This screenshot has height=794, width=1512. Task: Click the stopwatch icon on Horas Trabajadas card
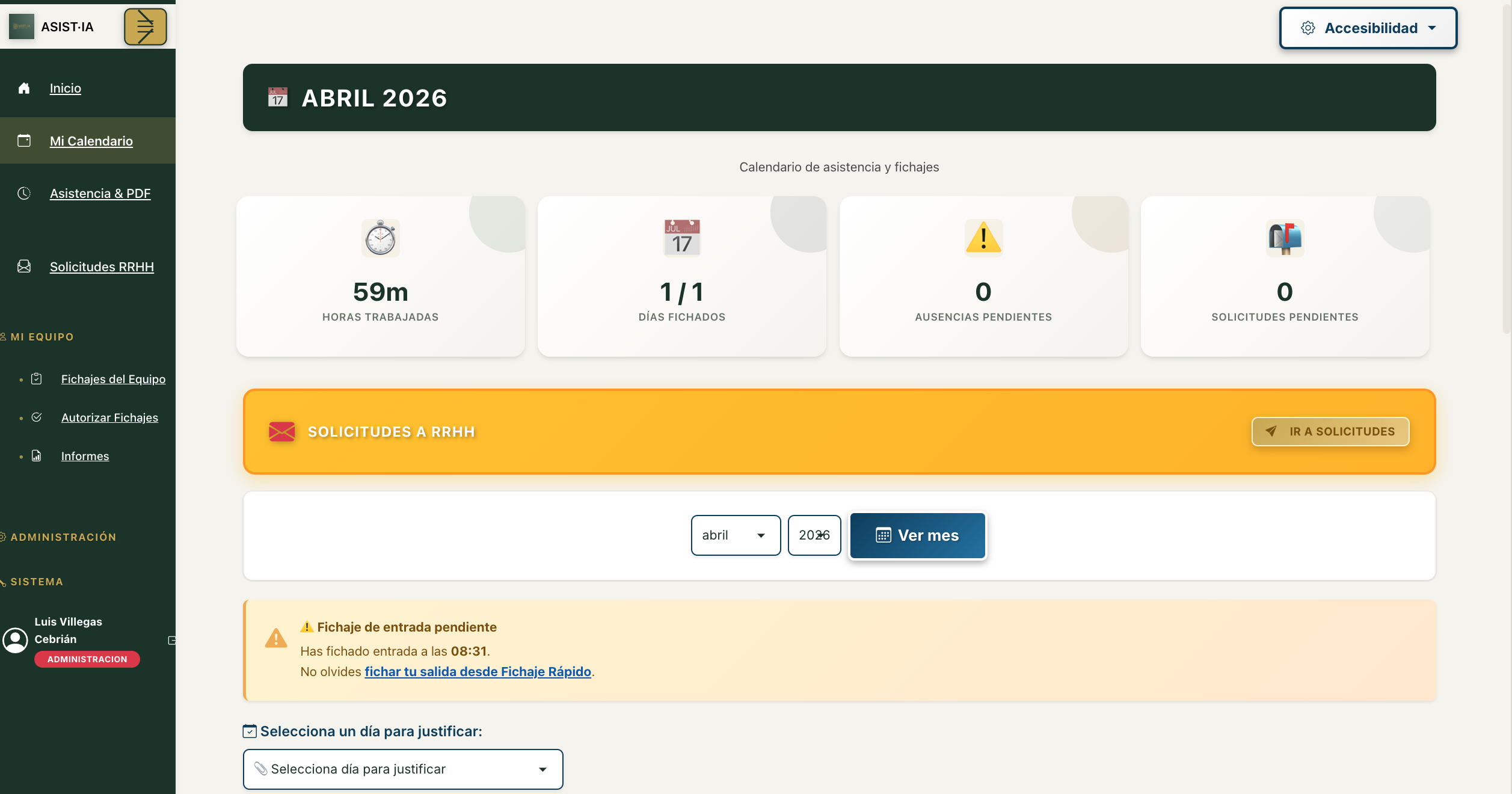click(x=380, y=238)
